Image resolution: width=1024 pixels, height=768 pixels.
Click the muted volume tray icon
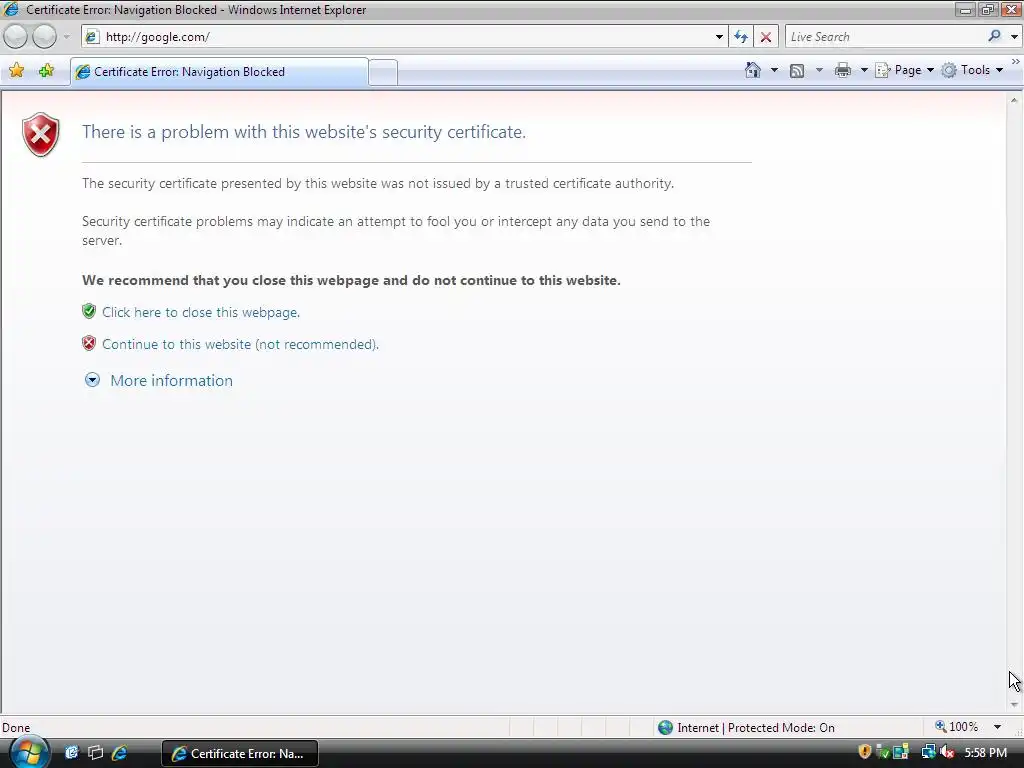[x=947, y=752]
